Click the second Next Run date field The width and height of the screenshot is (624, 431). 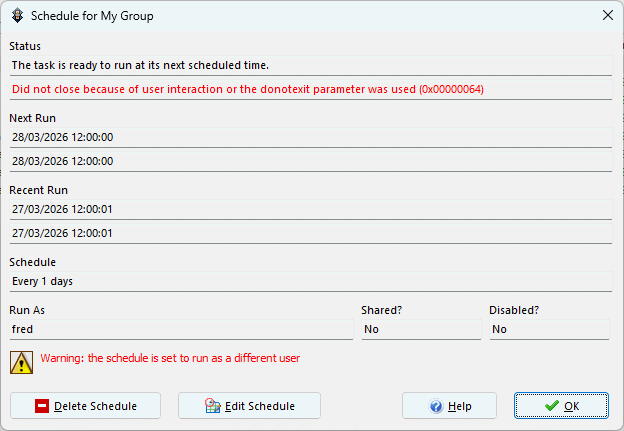[310, 161]
